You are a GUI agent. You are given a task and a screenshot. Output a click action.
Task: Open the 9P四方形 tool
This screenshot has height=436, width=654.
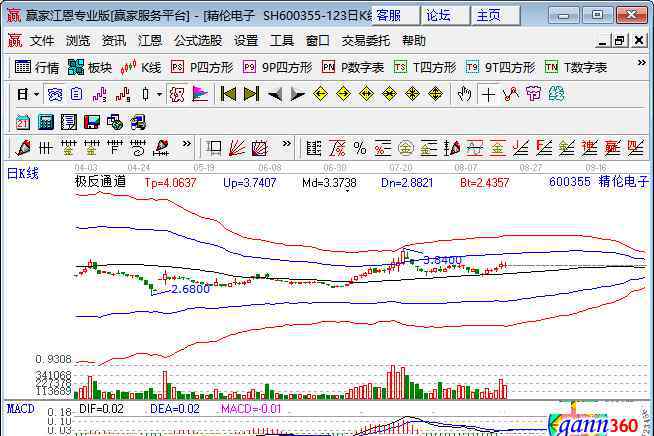(x=277, y=67)
